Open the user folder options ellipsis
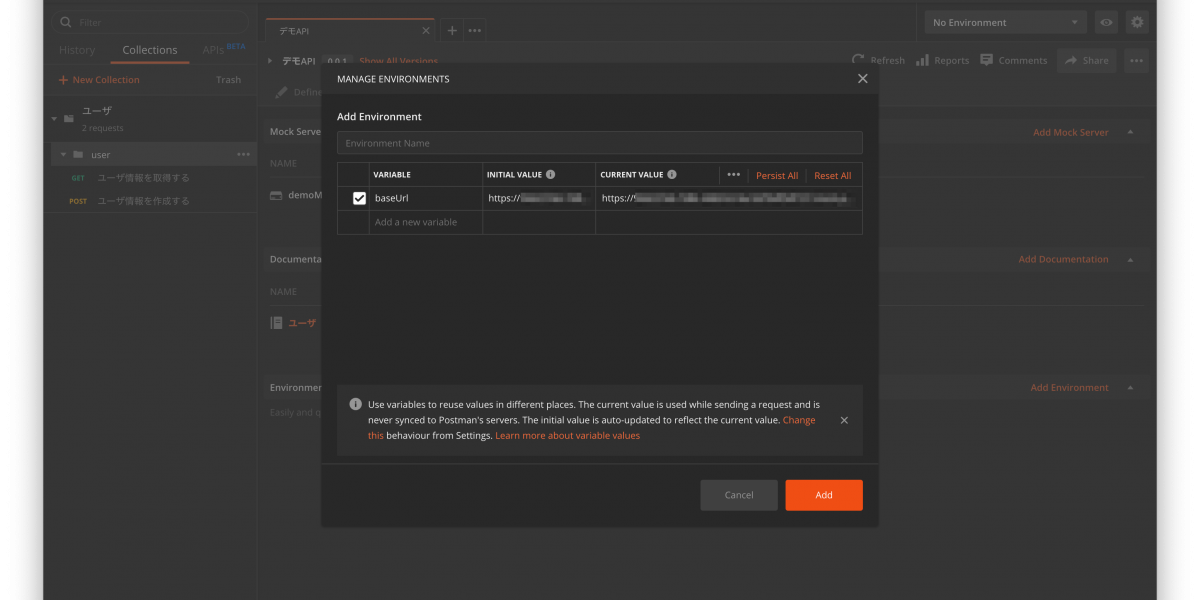Viewport: 1200px width, 600px height. pos(243,155)
